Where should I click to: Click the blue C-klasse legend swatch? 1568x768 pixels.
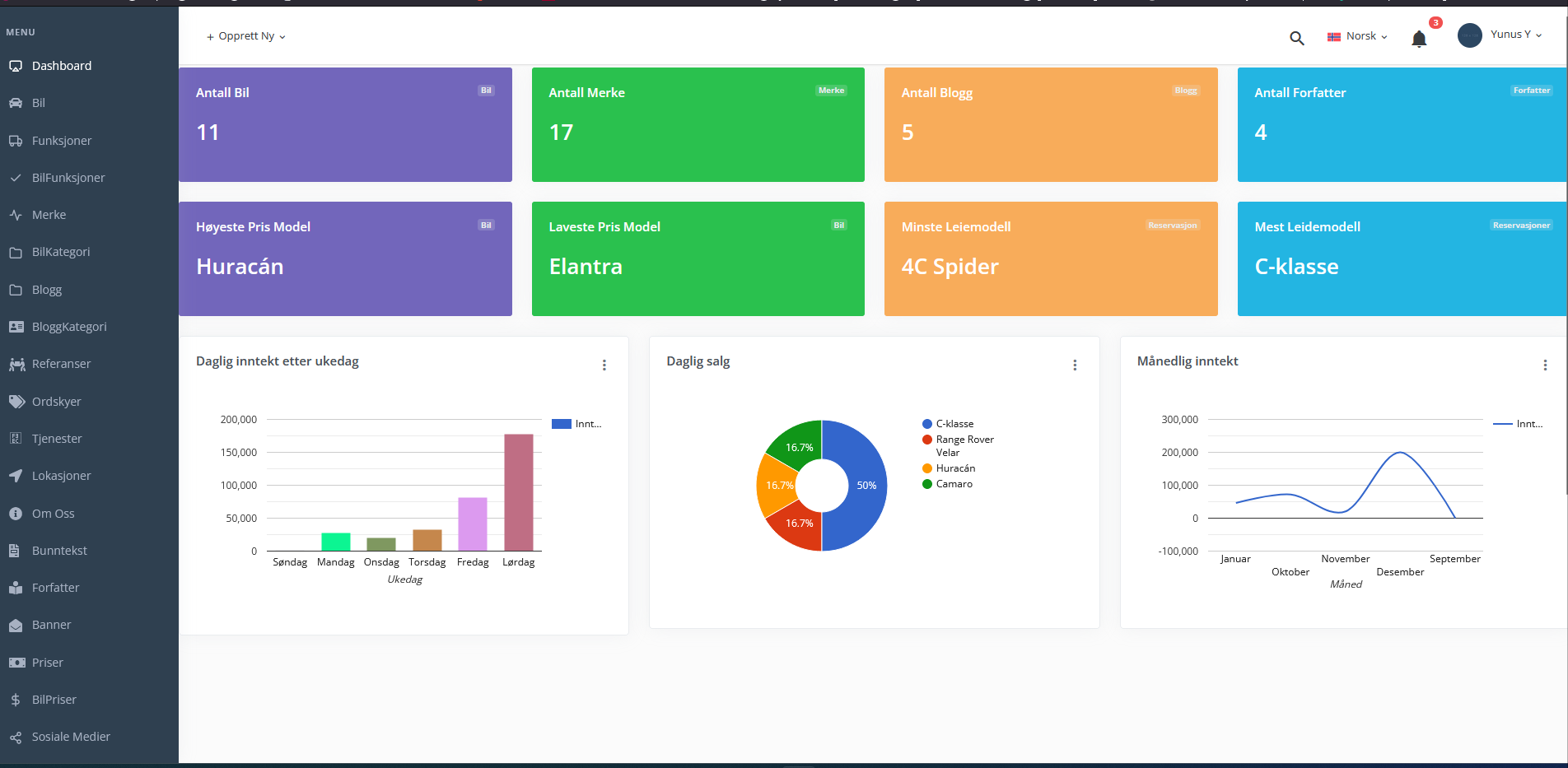927,424
